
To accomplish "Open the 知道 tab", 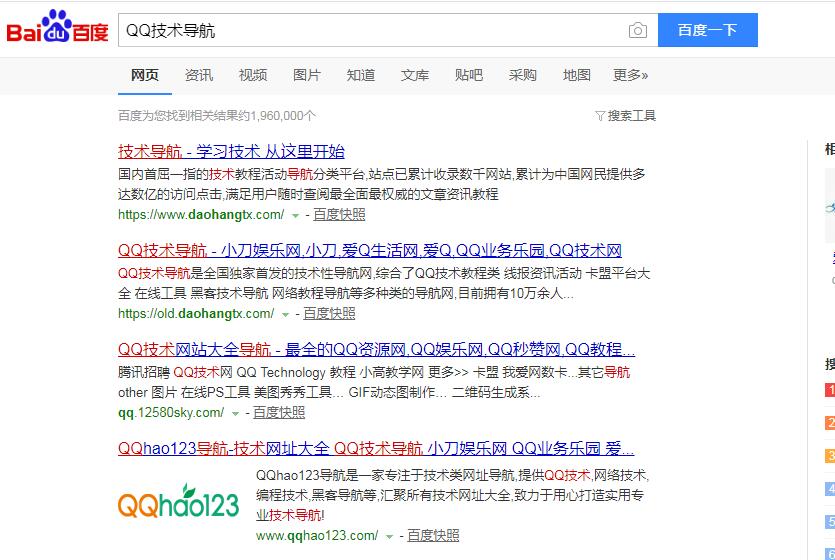I will (361, 75).
